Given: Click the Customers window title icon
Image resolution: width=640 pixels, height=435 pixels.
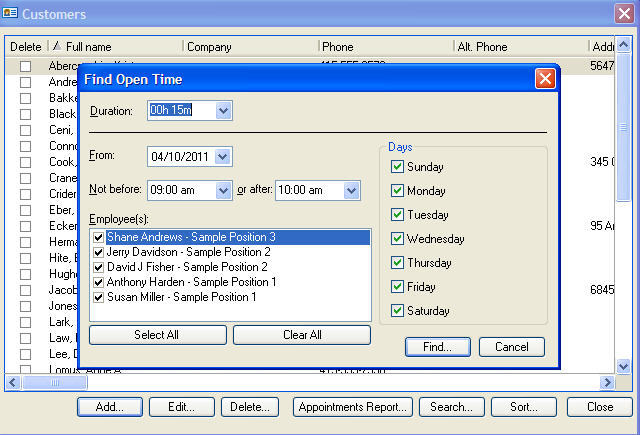Looking at the screenshot, I should [10, 13].
